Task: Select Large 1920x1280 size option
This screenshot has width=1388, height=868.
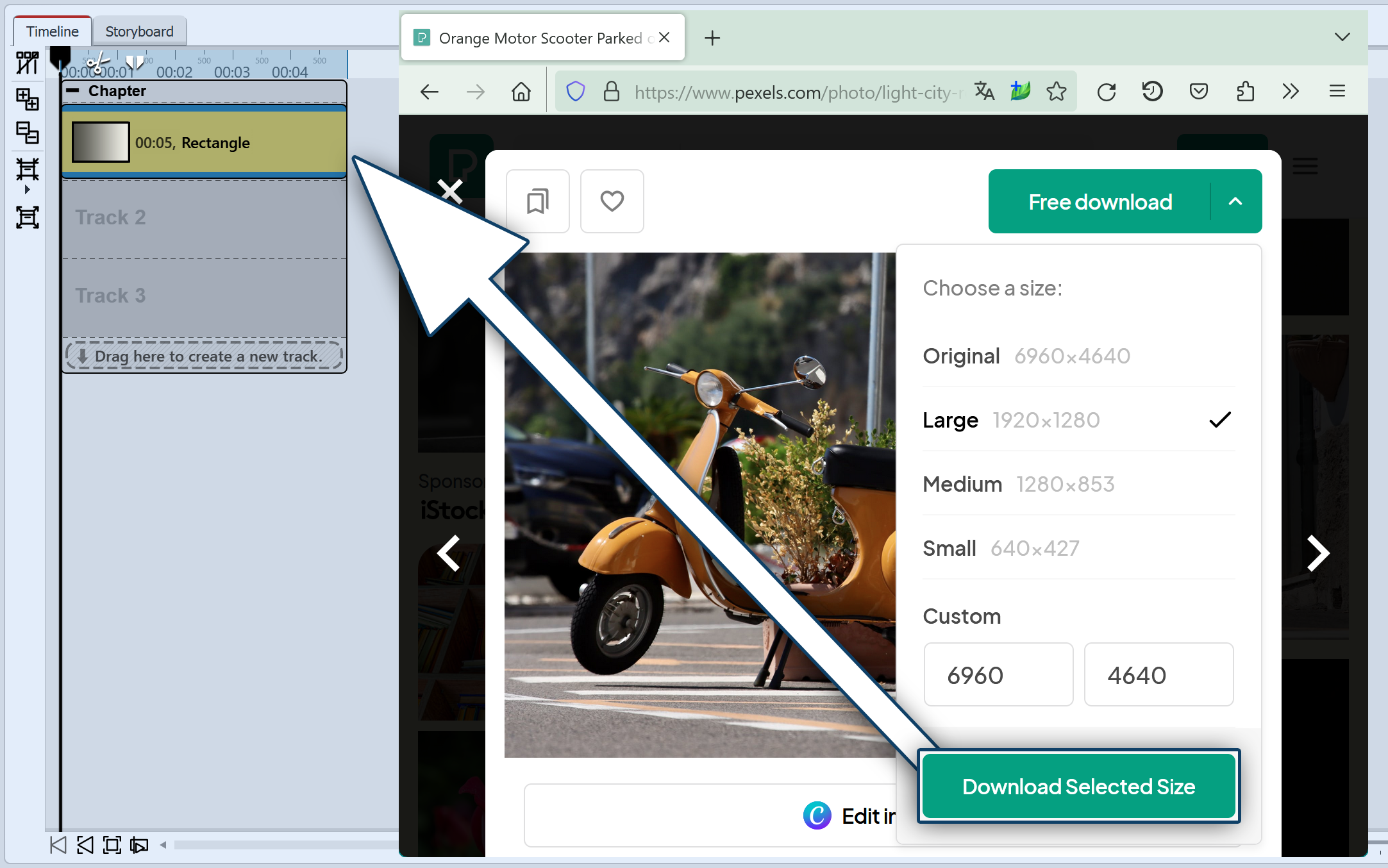Action: (1079, 420)
